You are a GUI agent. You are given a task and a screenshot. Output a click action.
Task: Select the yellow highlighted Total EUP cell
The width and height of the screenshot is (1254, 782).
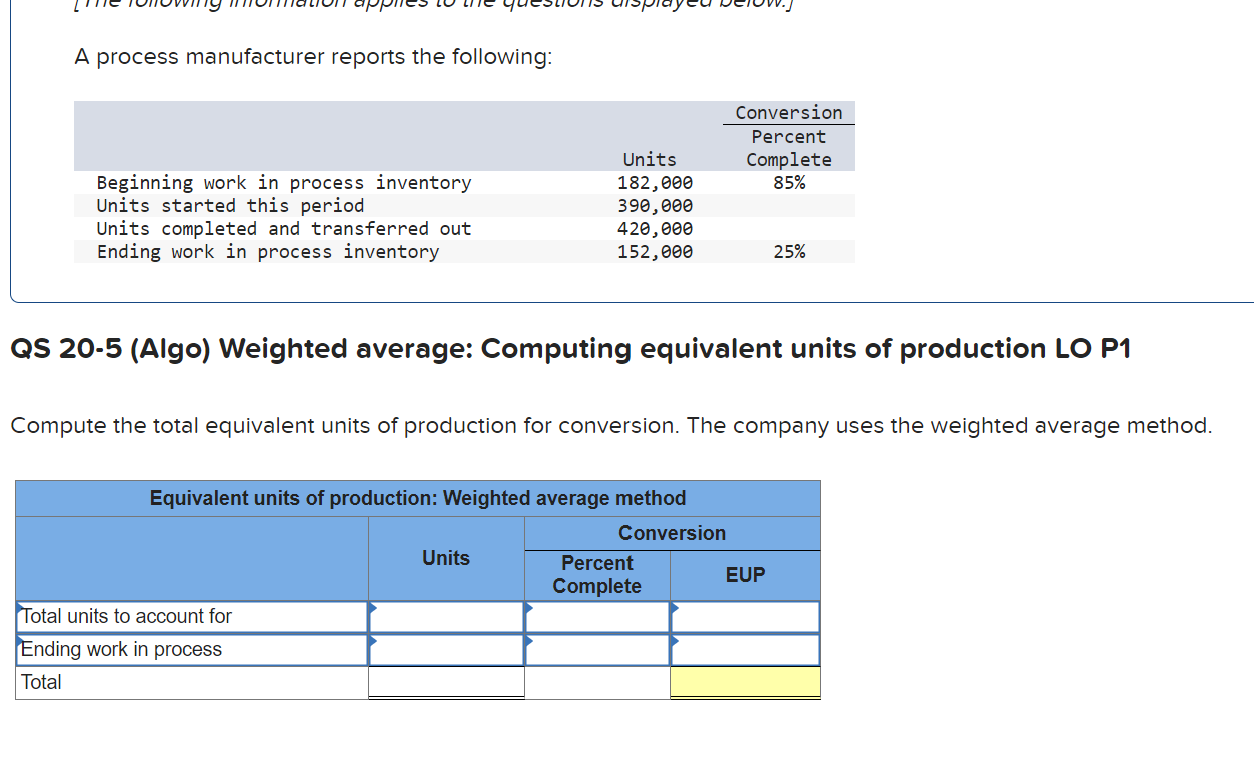[x=745, y=682]
